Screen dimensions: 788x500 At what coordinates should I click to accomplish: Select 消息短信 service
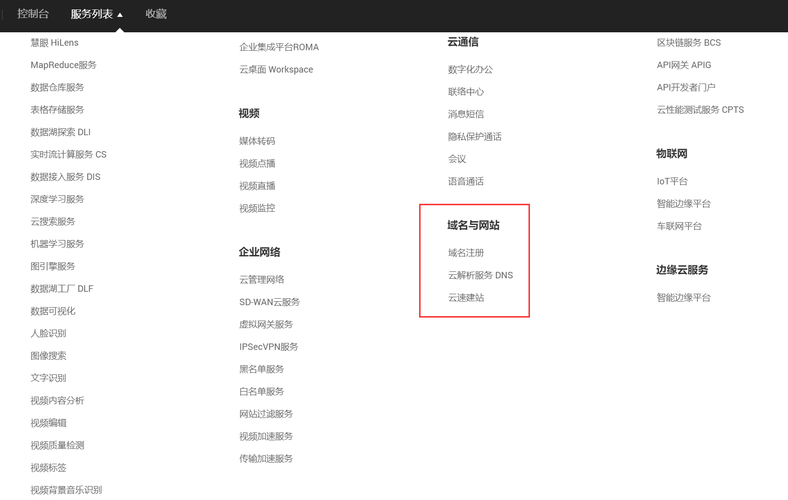point(466,114)
